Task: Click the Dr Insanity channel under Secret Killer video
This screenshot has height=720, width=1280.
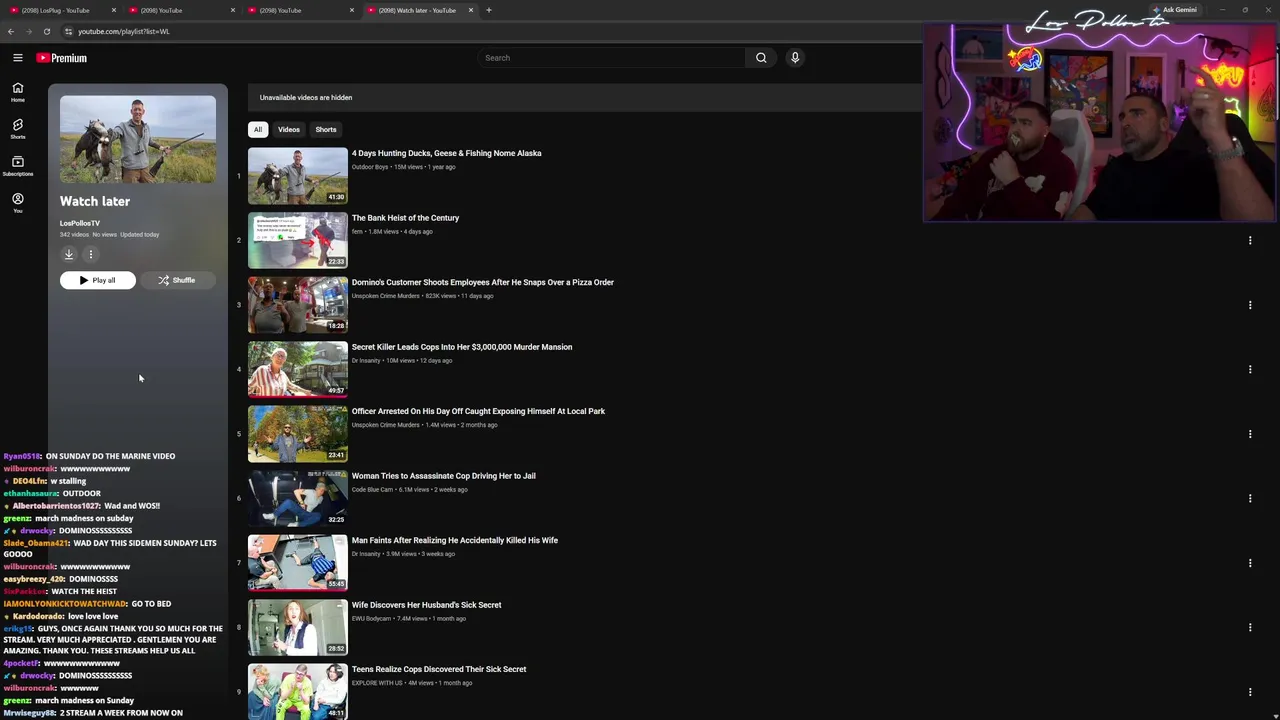Action: [x=366, y=360]
